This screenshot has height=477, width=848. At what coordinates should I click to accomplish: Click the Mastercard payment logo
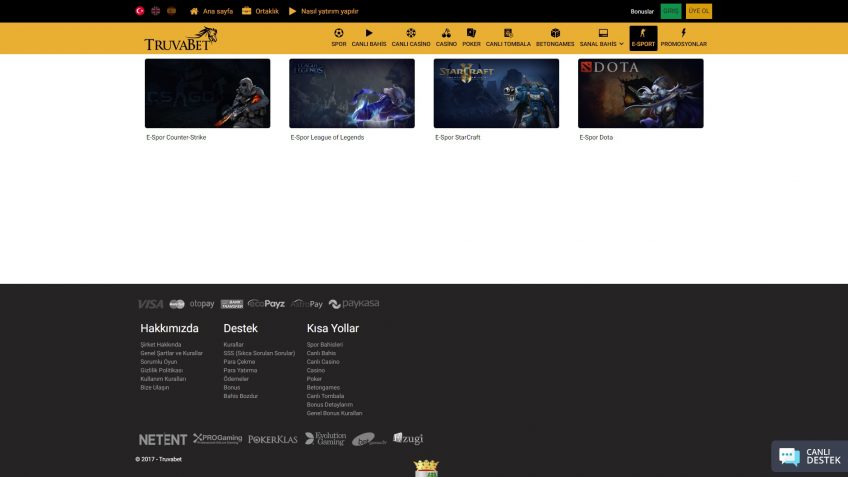pos(177,304)
